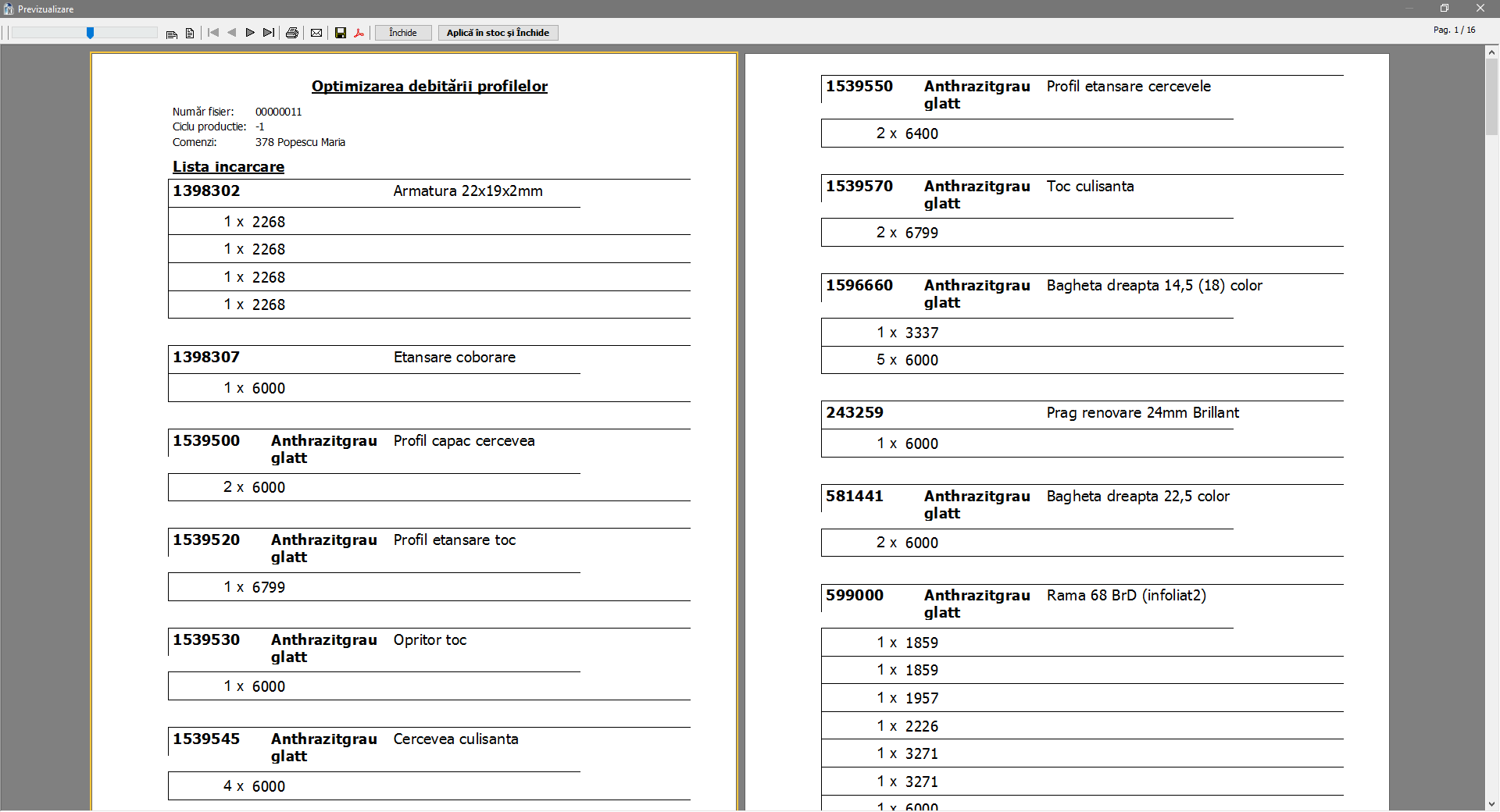
Task: Click the 1 x 2226 row
Action: (1082, 726)
